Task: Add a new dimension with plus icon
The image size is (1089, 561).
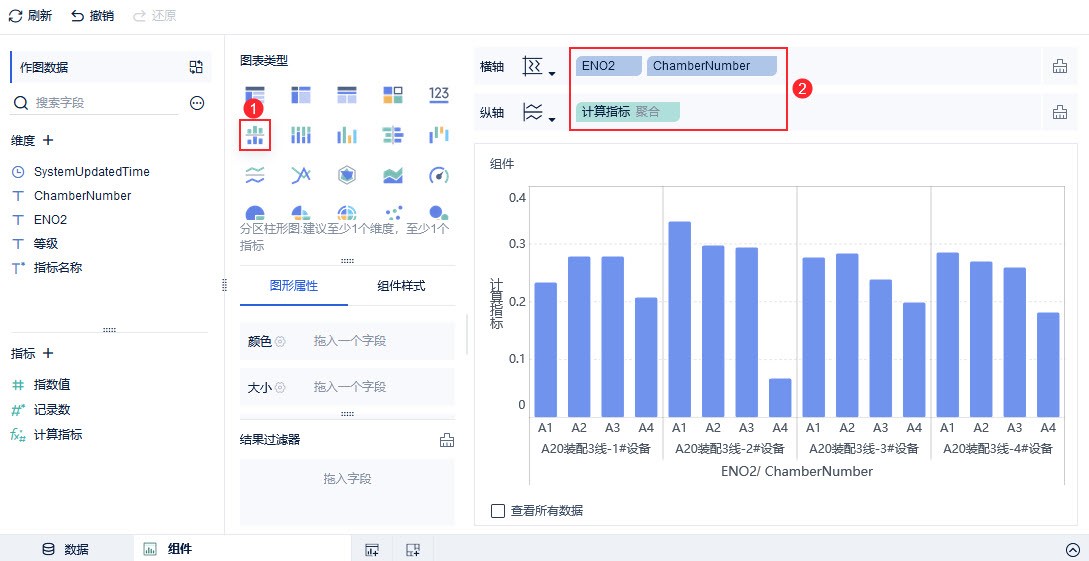Action: (47, 140)
